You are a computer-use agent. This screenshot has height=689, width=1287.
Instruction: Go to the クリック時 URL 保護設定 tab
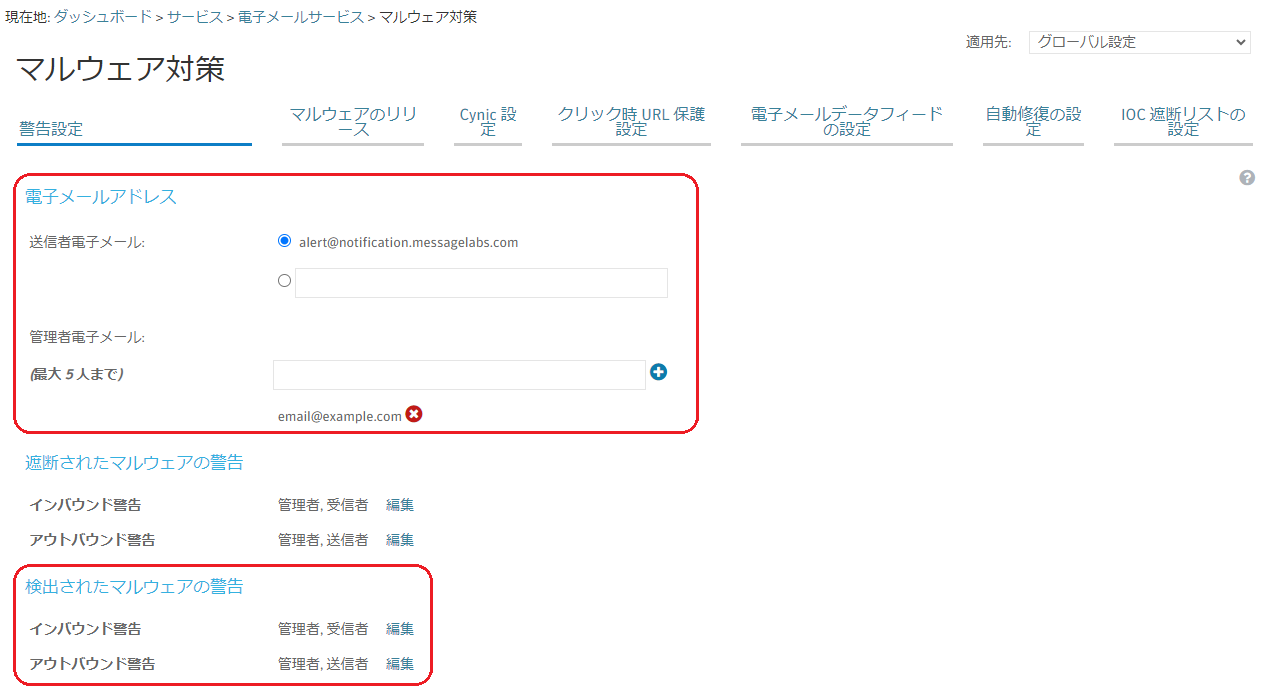point(631,122)
